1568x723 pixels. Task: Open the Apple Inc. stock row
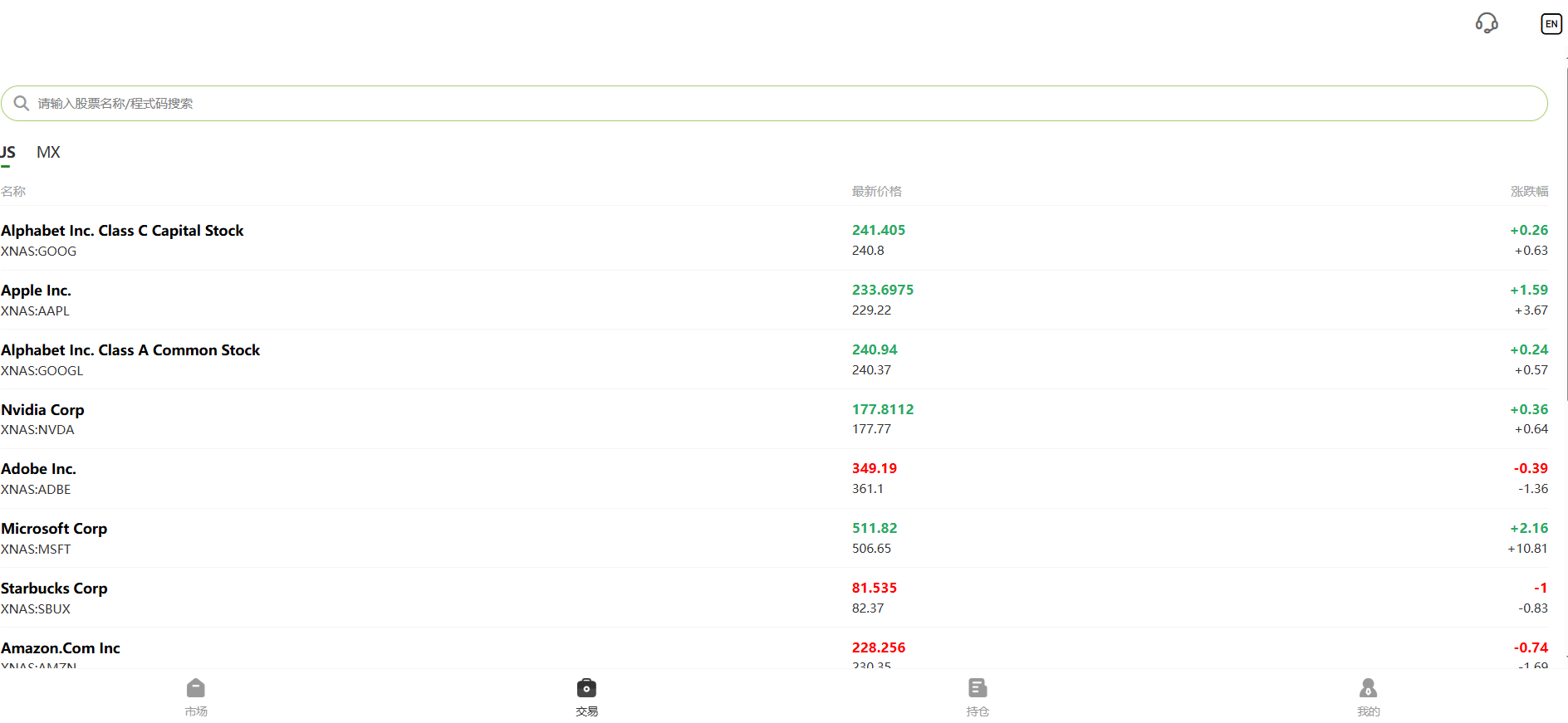point(37,291)
